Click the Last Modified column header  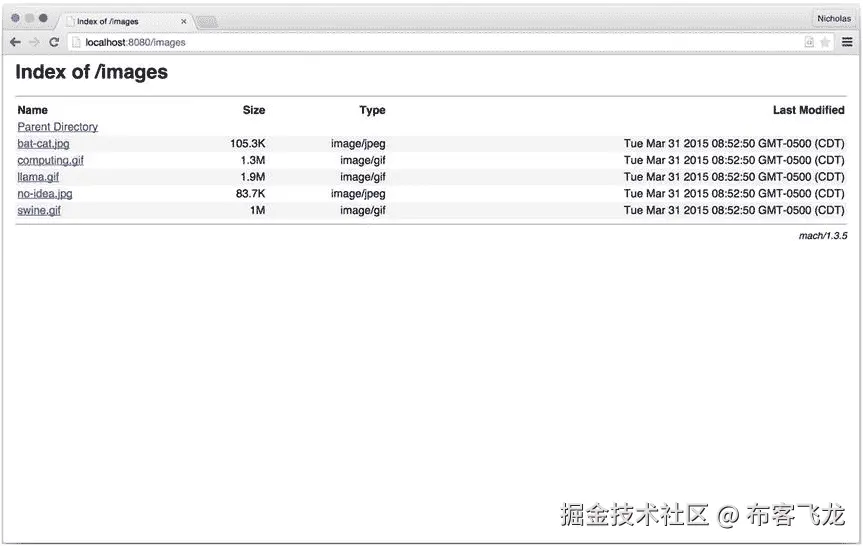(809, 110)
